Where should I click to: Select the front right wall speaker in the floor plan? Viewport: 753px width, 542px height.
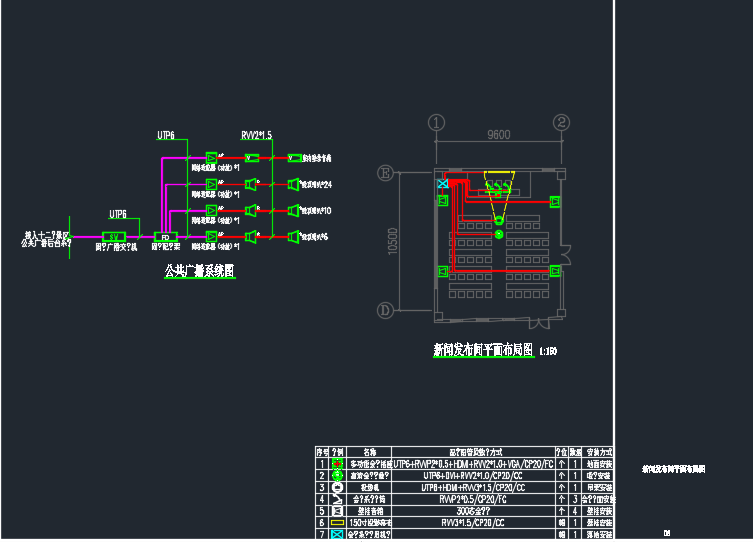point(555,201)
